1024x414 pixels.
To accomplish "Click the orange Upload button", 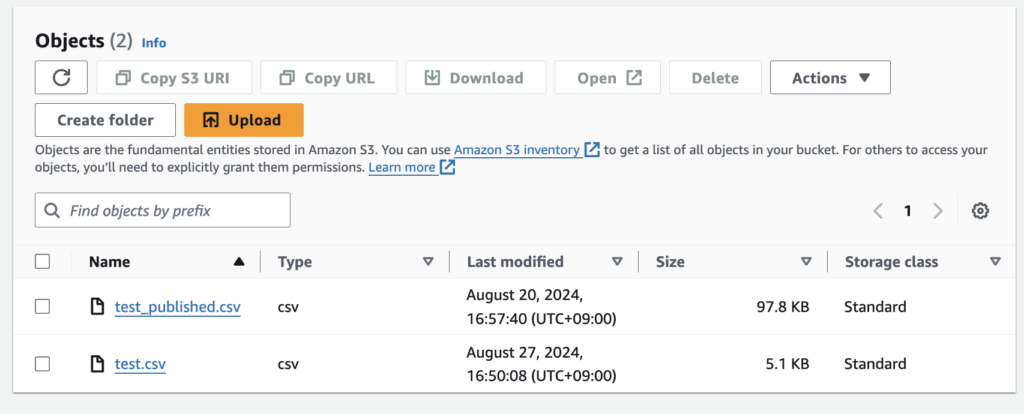I will click(x=244, y=120).
